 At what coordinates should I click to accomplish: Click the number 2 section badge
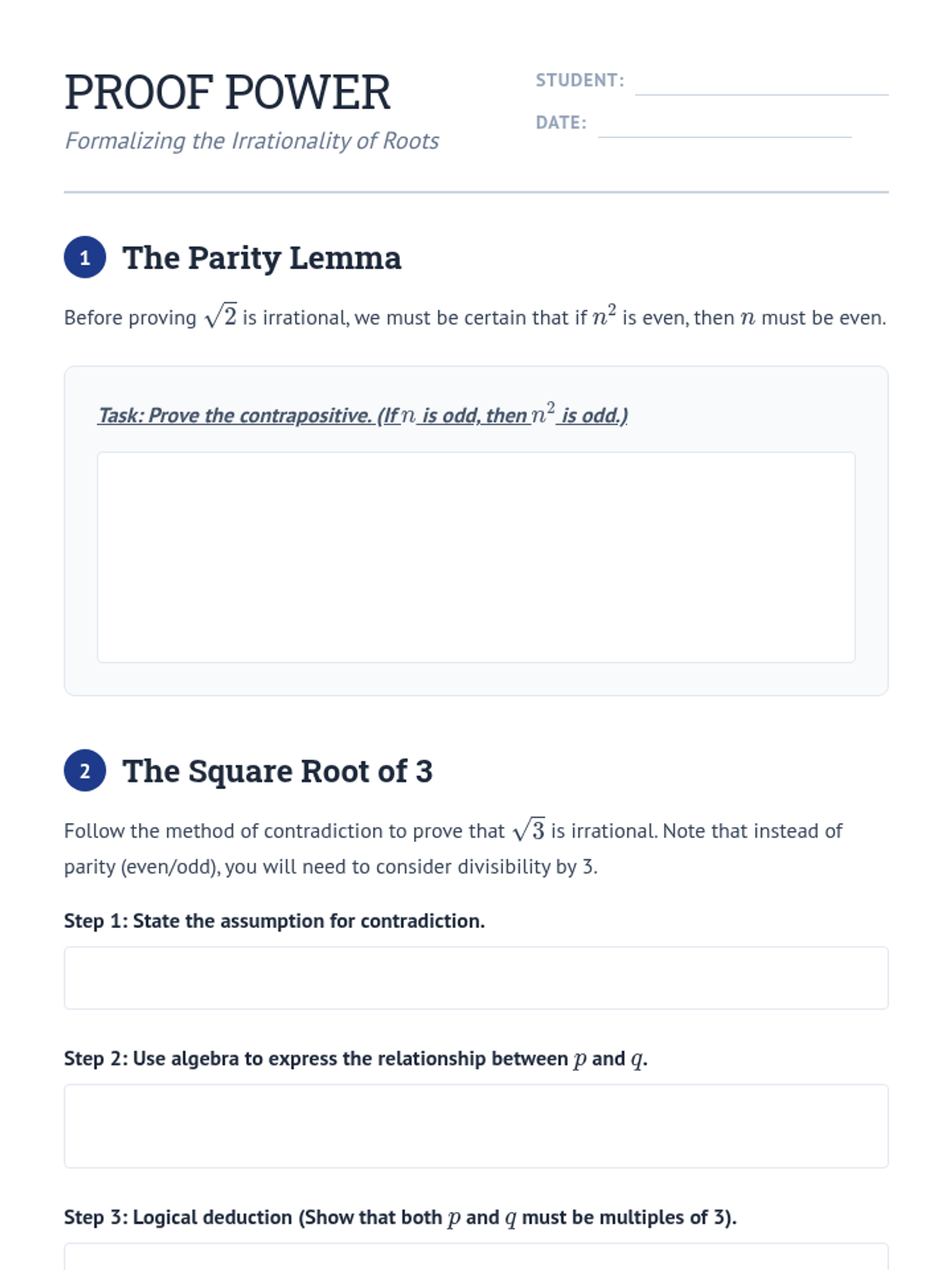(x=85, y=771)
